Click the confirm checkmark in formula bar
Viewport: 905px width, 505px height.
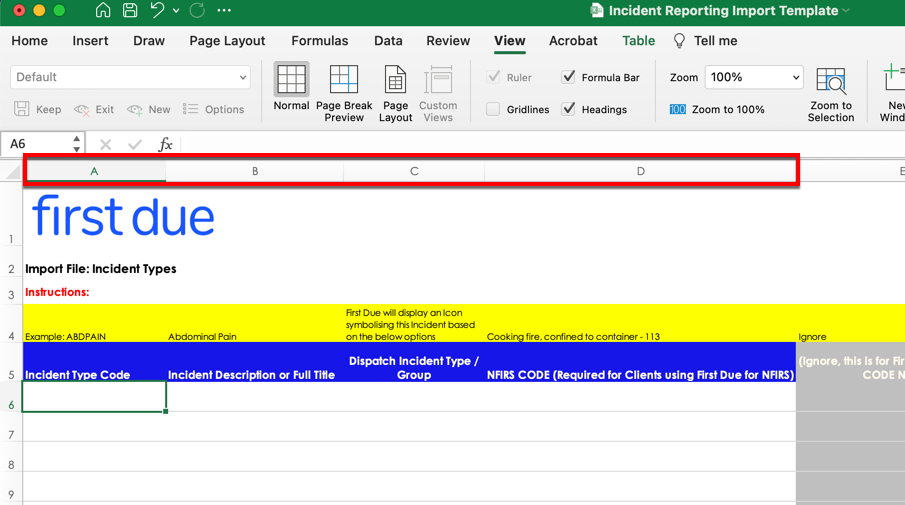tap(135, 145)
